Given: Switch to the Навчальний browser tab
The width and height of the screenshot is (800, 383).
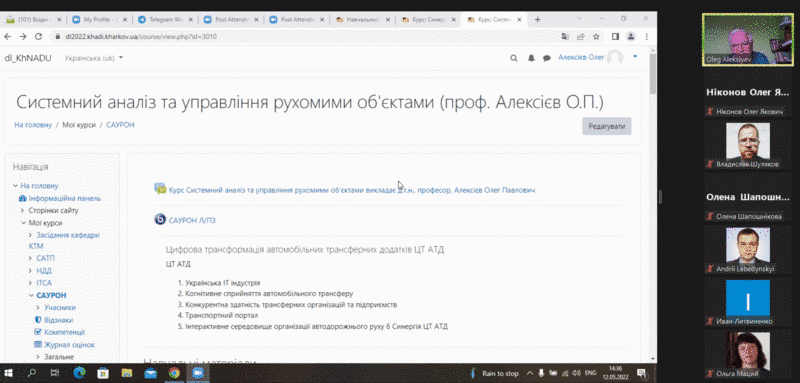Looking at the screenshot, I should [x=362, y=19].
